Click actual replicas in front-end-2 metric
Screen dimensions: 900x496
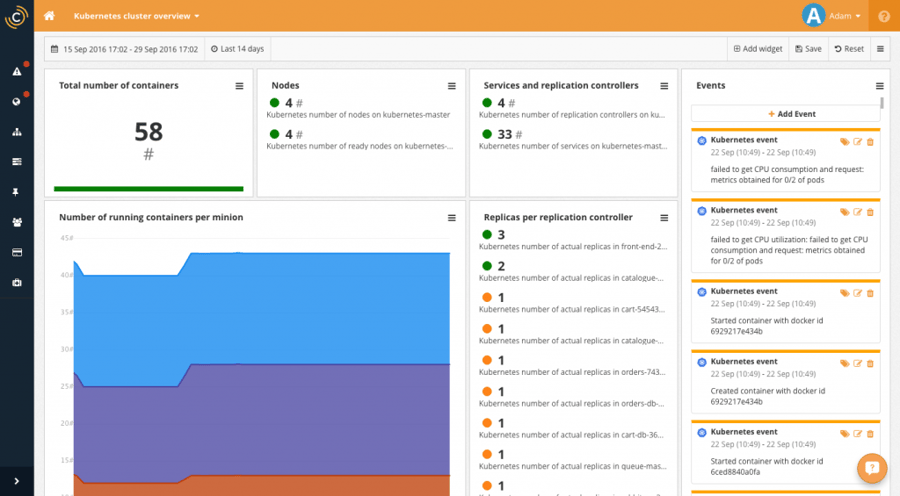tap(573, 247)
